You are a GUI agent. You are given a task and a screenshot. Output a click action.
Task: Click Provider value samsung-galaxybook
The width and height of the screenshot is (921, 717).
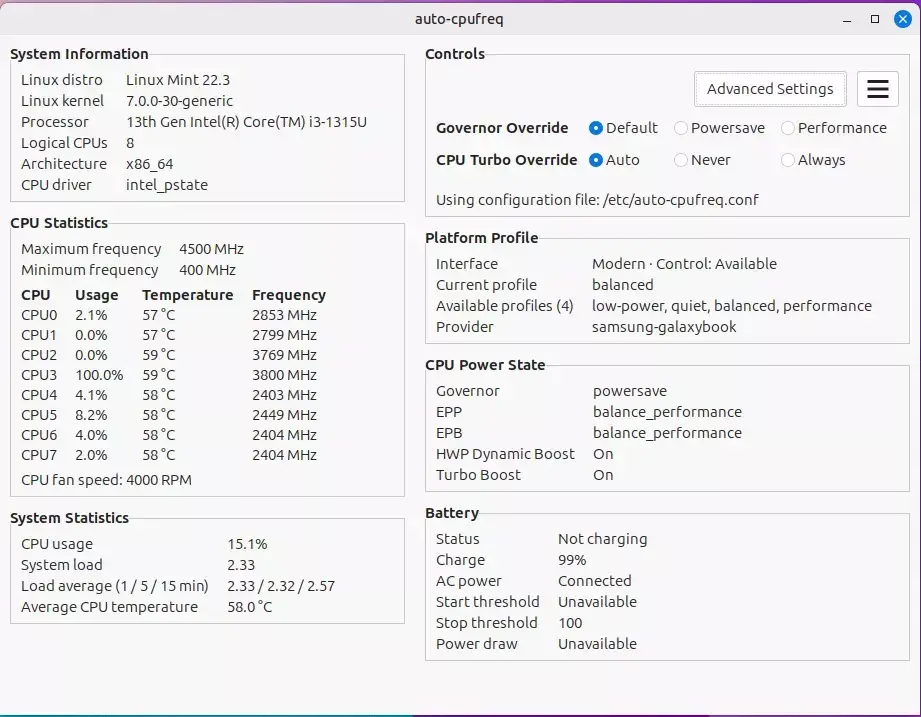click(x=664, y=327)
